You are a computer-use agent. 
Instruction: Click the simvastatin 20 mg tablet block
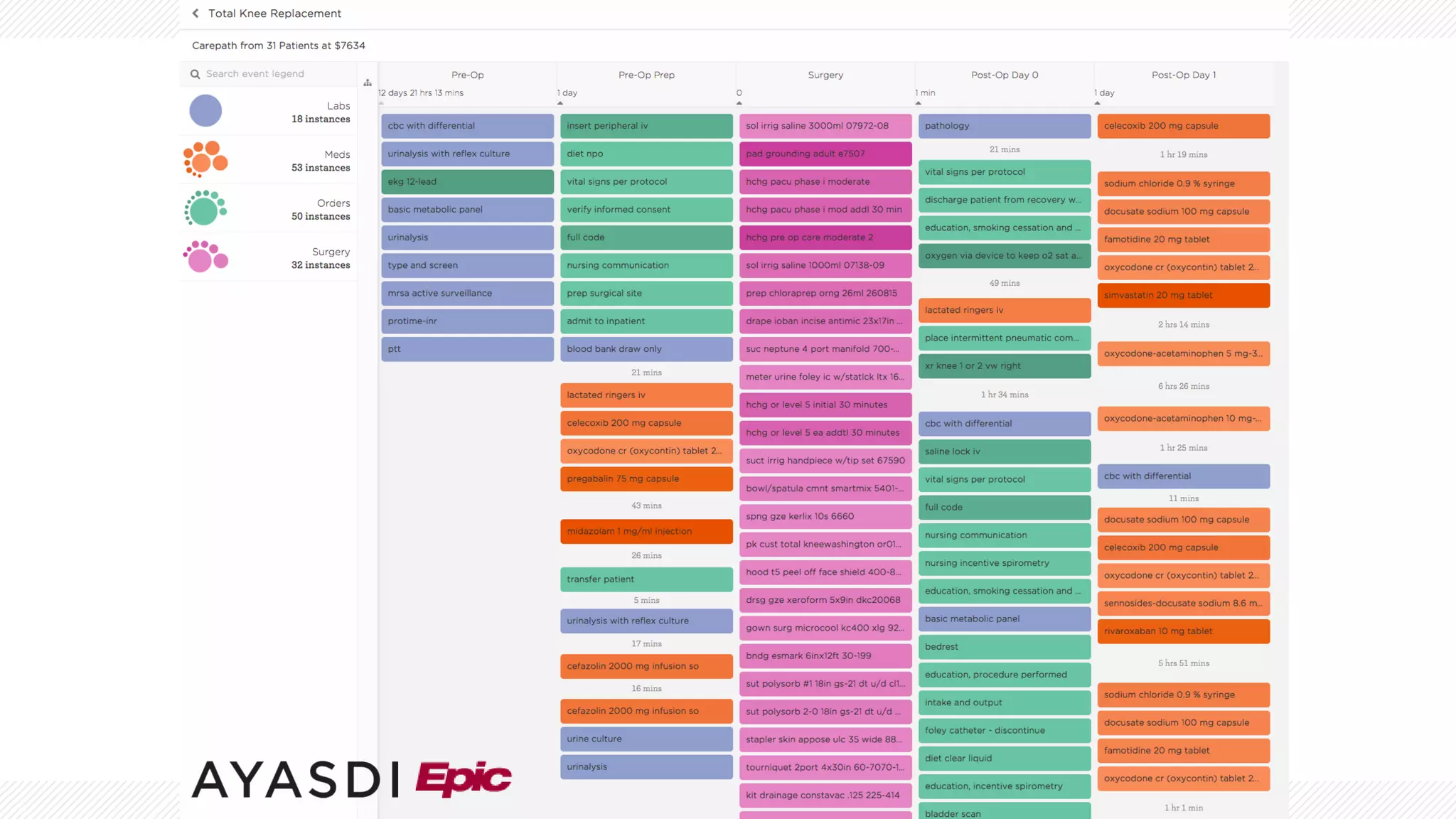[x=1183, y=295]
